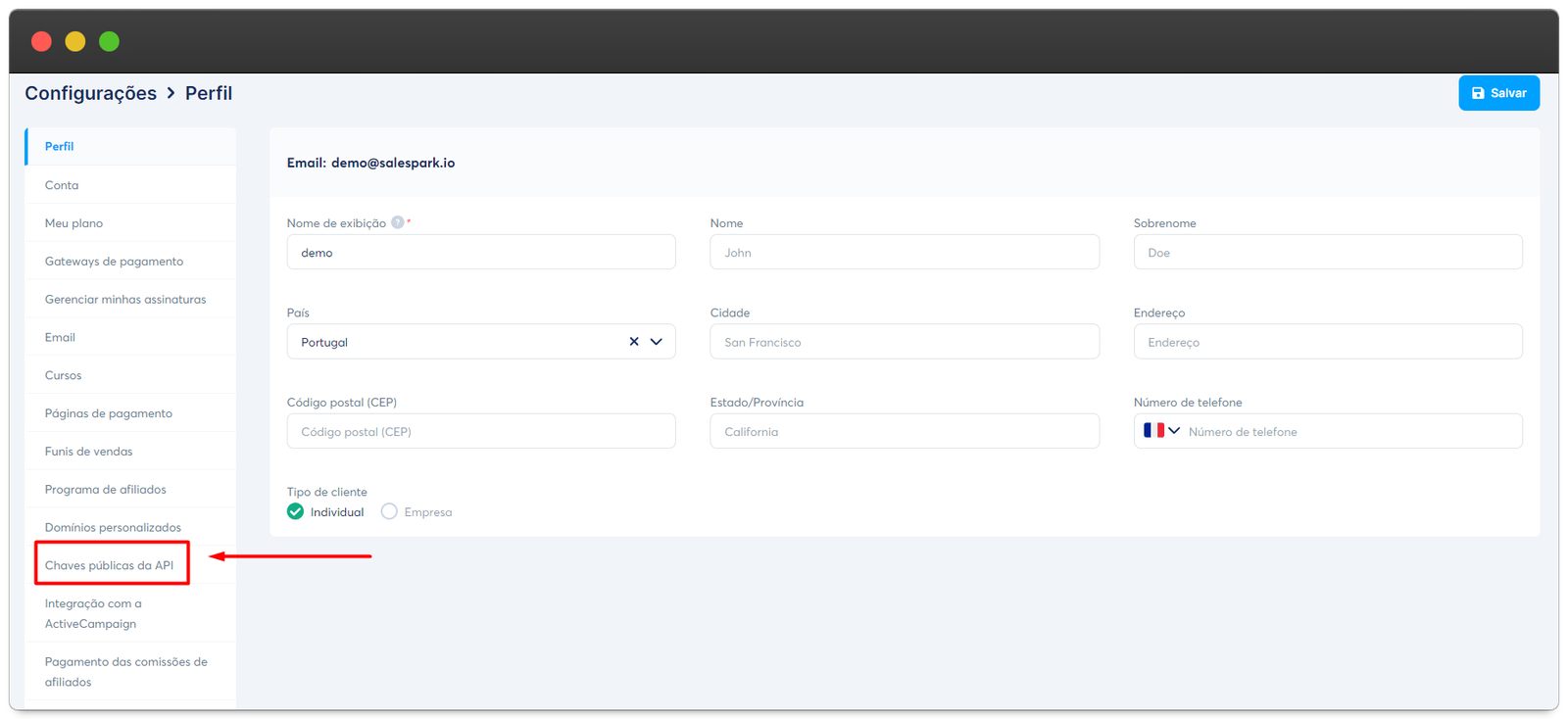Open Domínios personalizados in the sidebar
The width and height of the screenshot is (1568, 719).
click(113, 528)
